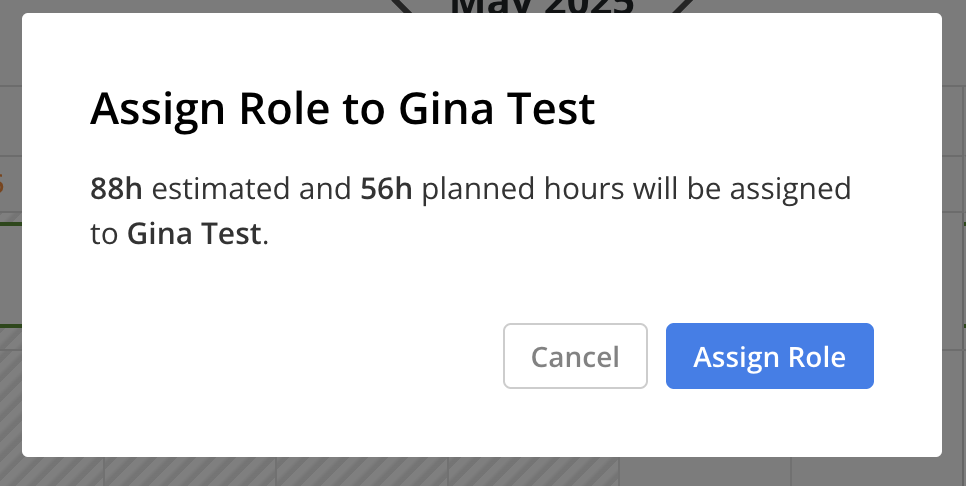Click the blue Assign Role button
The width and height of the screenshot is (966, 486).
pos(769,356)
